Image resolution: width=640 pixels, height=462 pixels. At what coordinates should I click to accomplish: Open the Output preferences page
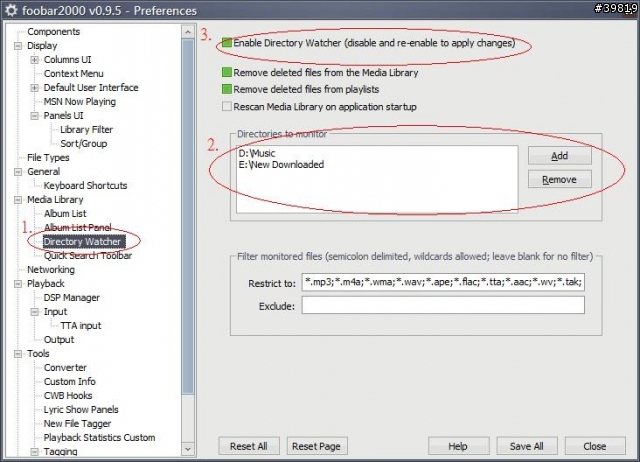[59, 340]
